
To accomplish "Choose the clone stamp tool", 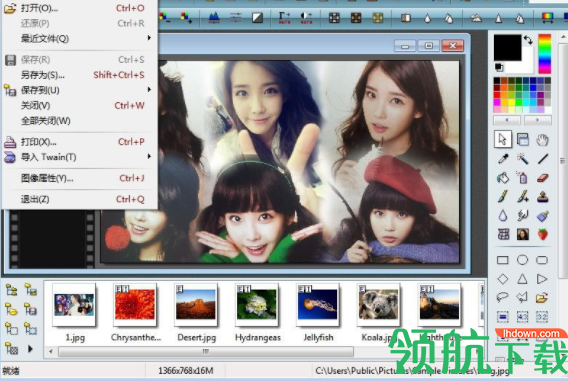I will pyautogui.click(x=542, y=197).
